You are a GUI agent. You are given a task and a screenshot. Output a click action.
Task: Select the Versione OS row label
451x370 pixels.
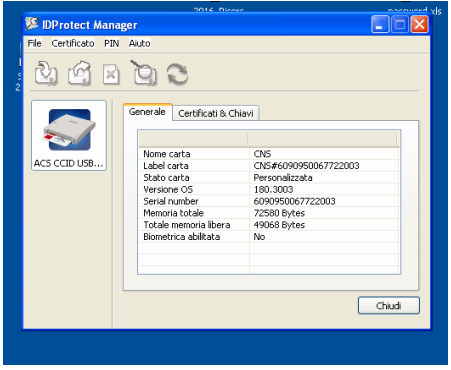tap(168, 189)
